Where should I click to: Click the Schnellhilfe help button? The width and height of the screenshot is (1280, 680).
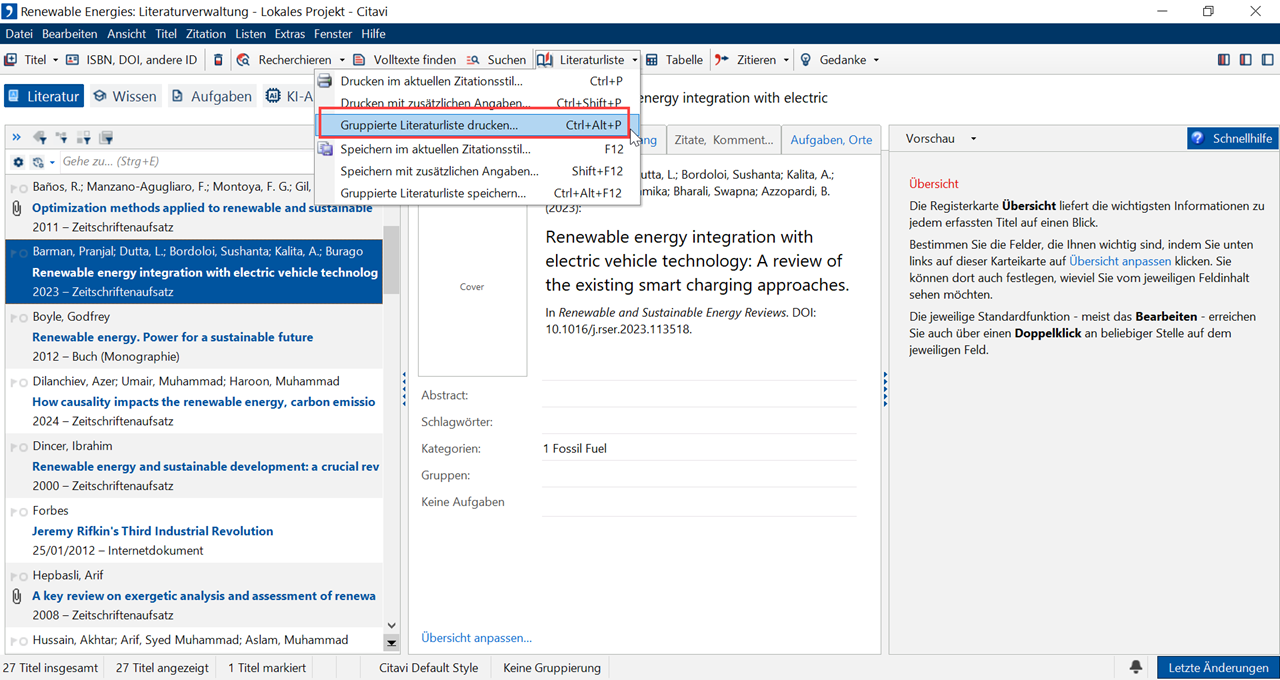[1232, 138]
